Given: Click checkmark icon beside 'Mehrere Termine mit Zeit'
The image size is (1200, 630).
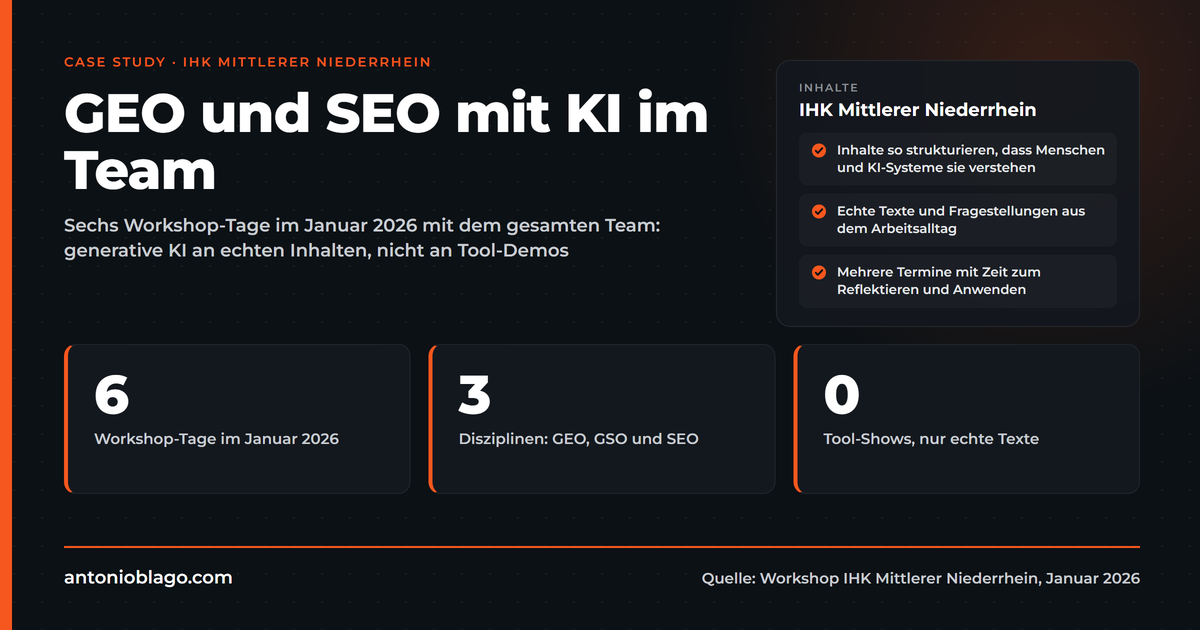Looking at the screenshot, I should coord(818,272).
